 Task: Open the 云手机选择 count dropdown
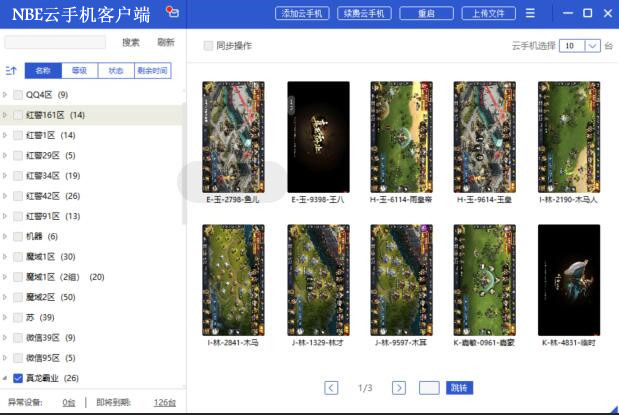click(592, 46)
